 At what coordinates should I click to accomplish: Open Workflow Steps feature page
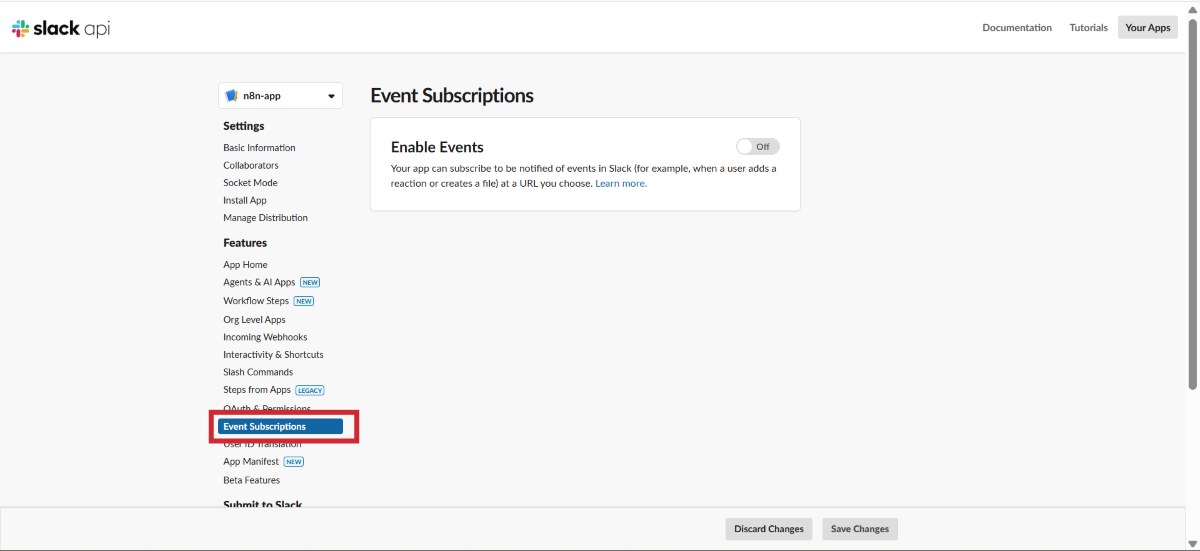click(256, 301)
